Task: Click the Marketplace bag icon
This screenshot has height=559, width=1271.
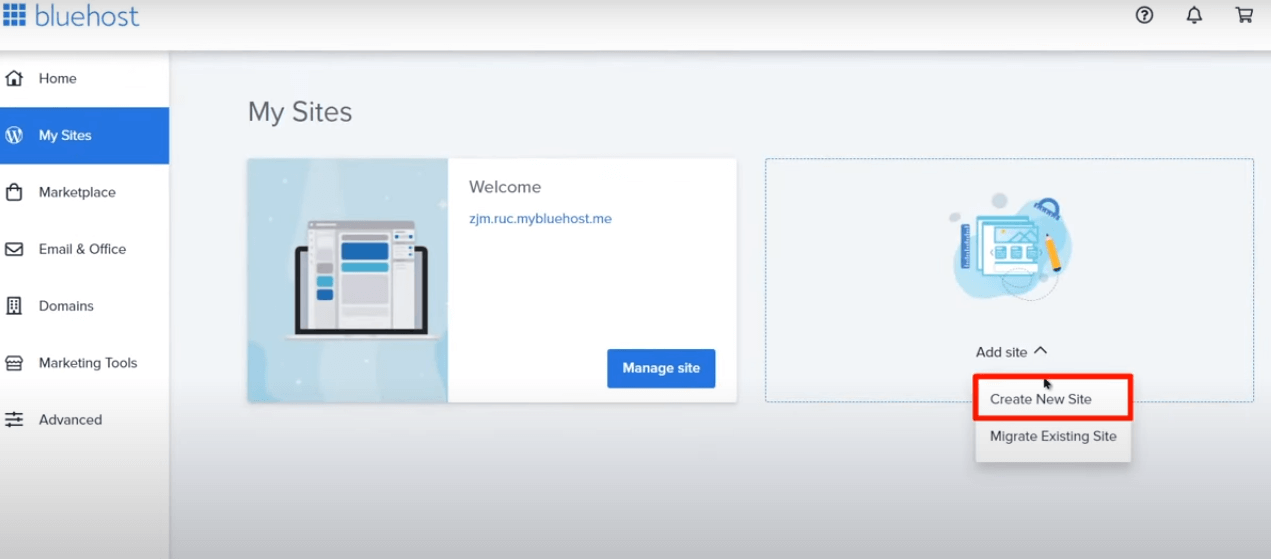Action: coord(14,192)
